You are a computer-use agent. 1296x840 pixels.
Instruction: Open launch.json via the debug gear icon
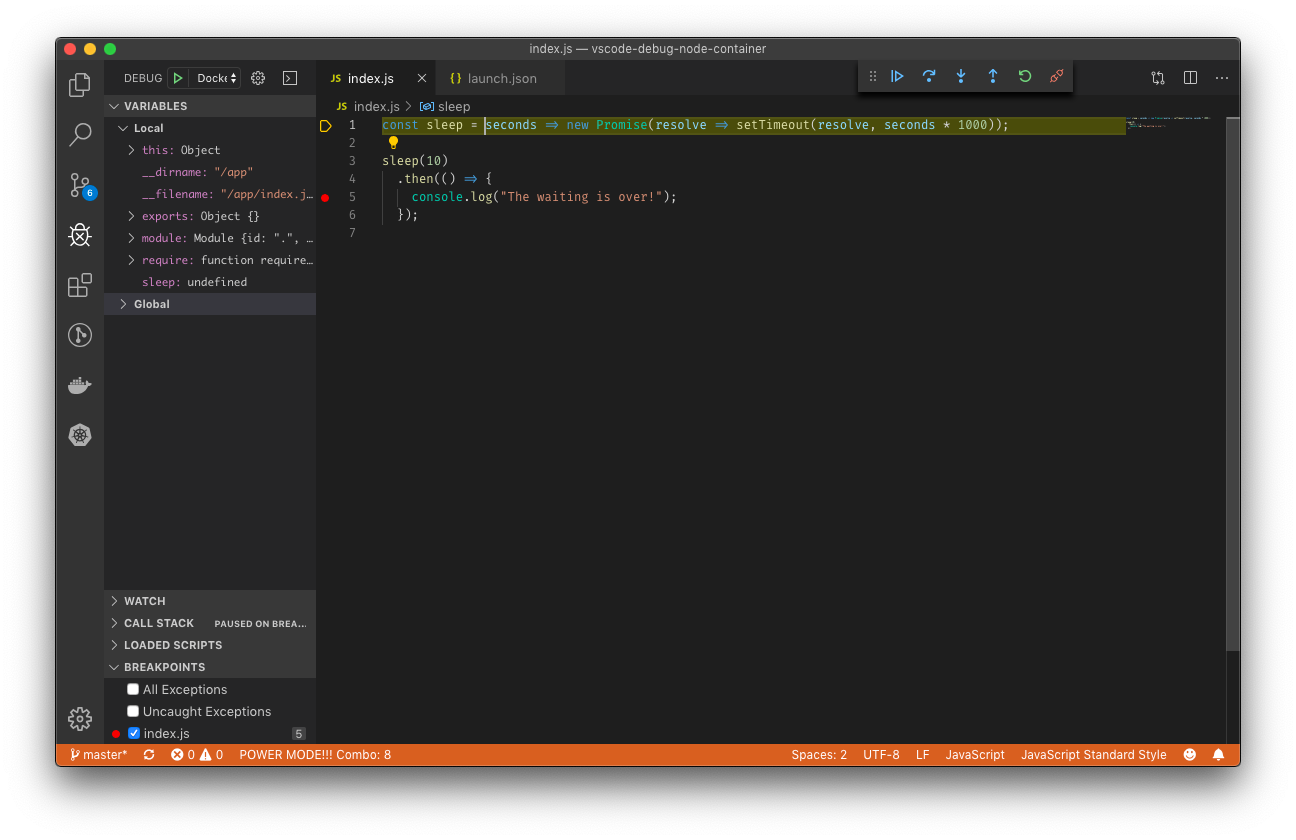tap(258, 78)
